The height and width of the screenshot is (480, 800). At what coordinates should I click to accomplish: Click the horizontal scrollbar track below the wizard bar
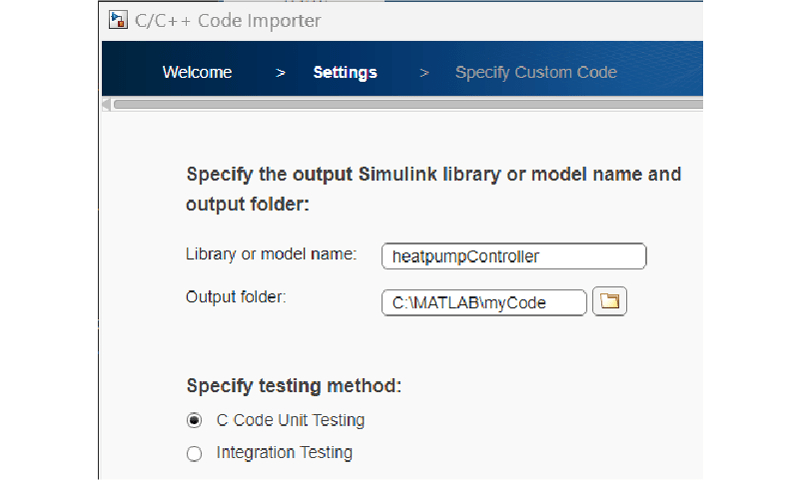[400, 104]
